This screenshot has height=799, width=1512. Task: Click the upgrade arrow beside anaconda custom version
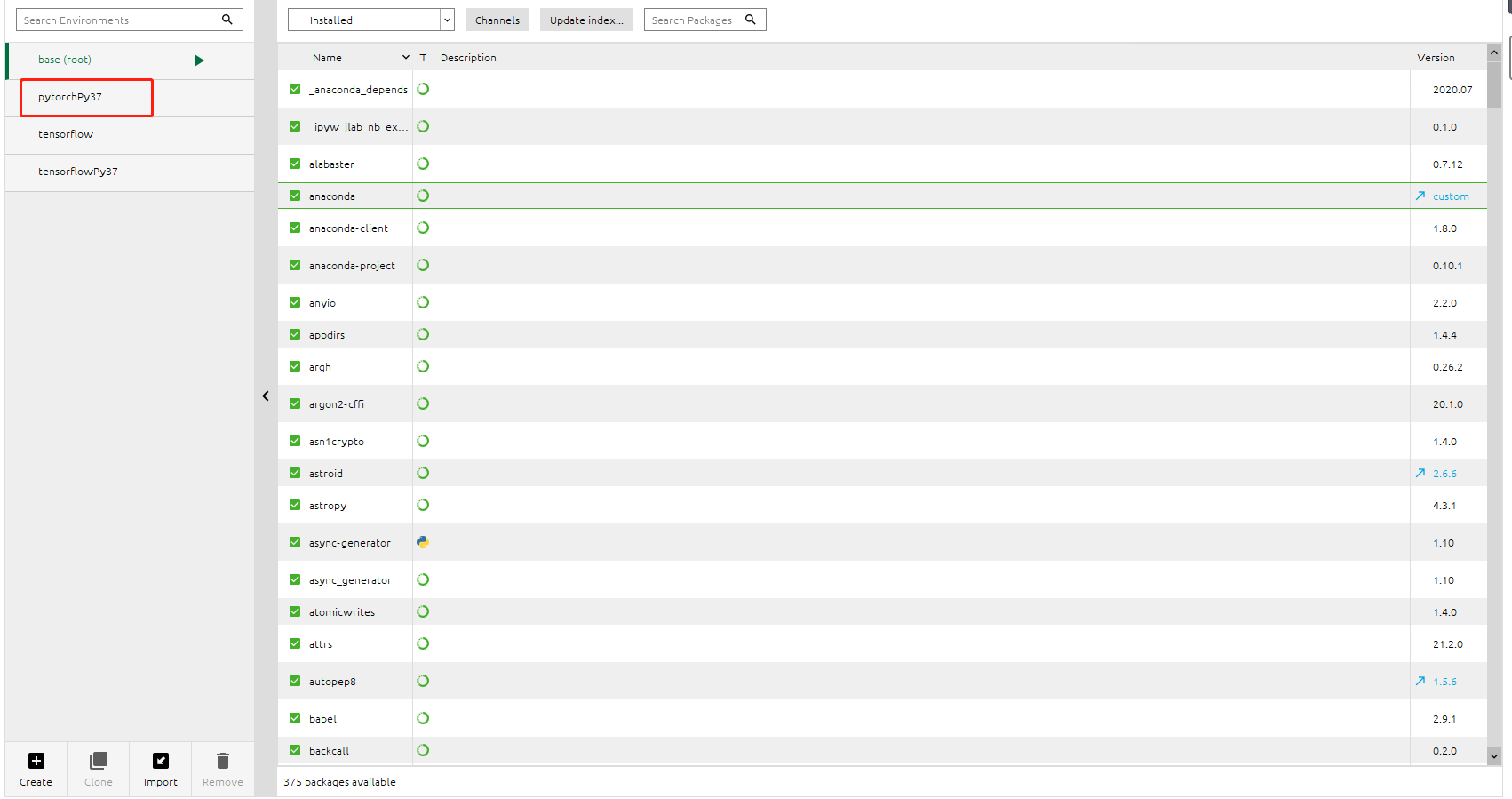click(1420, 196)
